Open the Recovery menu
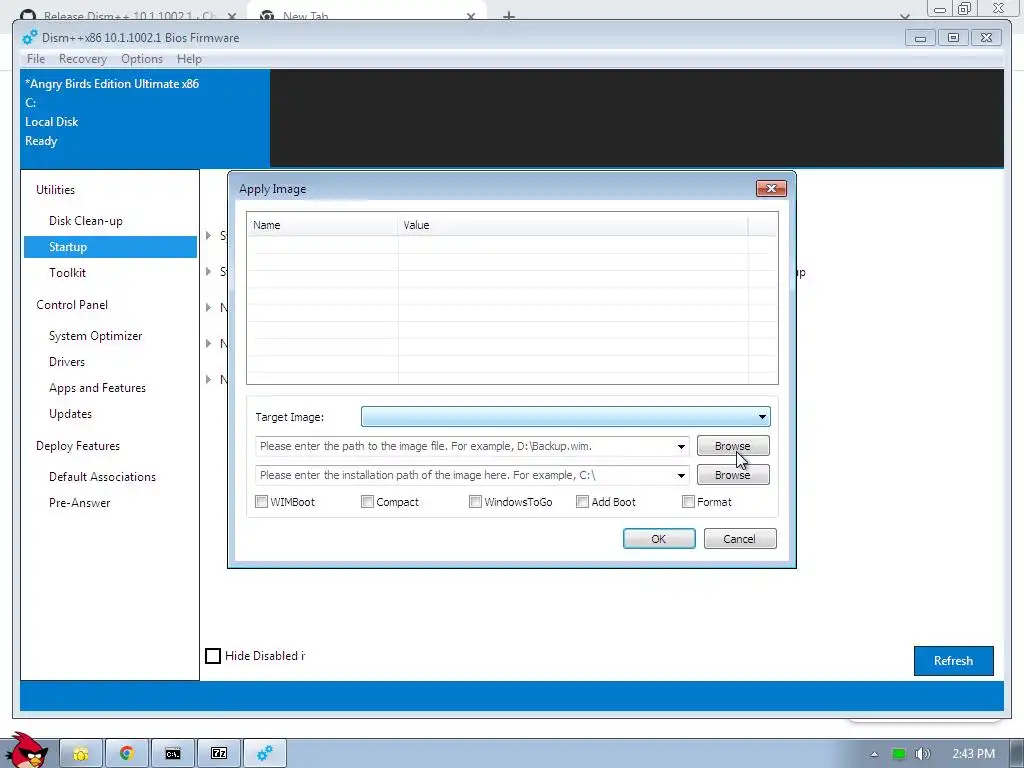This screenshot has height=768, width=1024. click(x=83, y=59)
